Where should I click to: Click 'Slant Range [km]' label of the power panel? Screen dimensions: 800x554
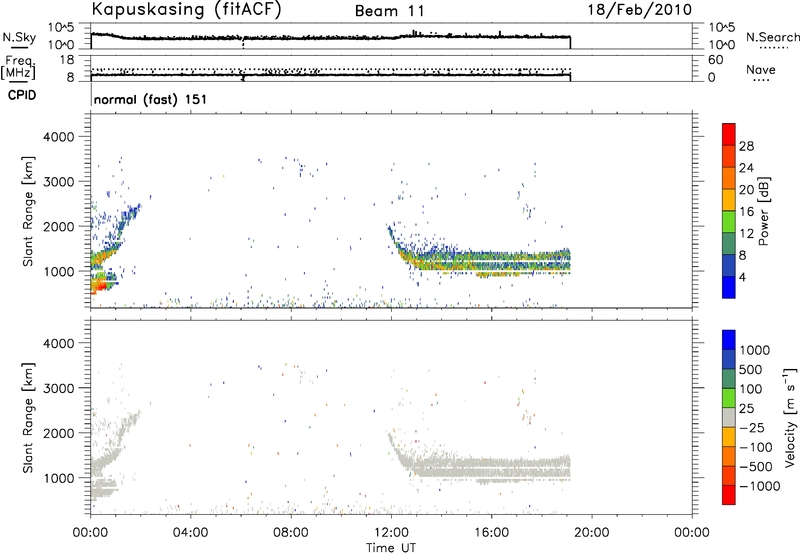[28, 211]
